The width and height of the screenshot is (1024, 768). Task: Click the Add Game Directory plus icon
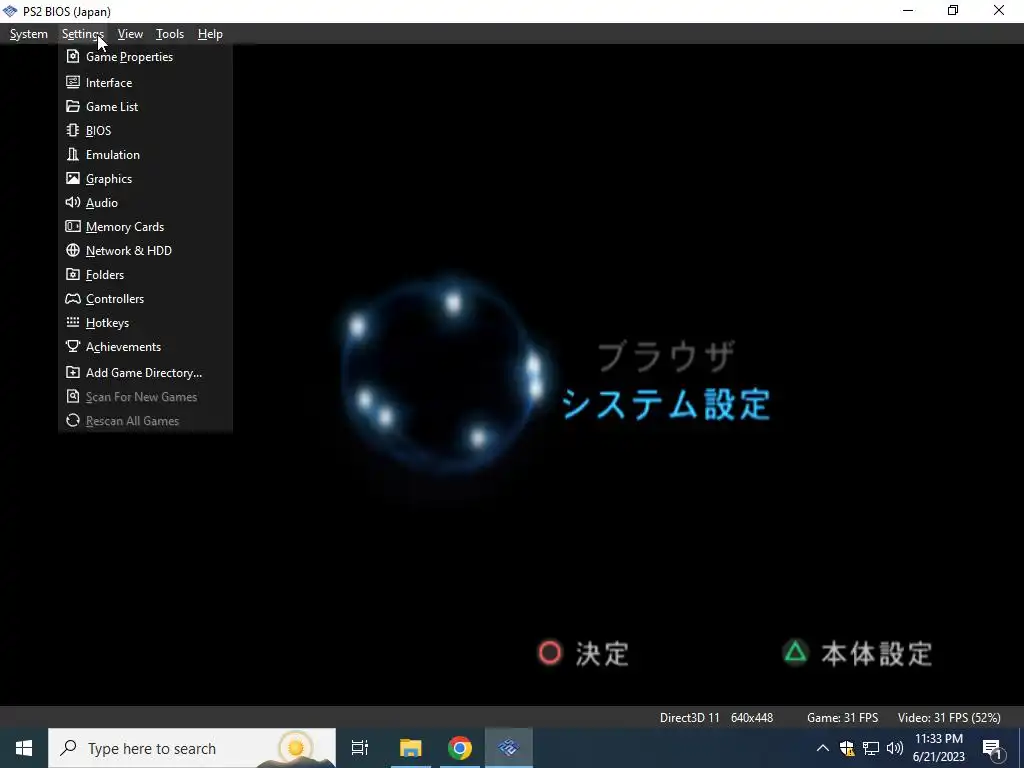tap(73, 373)
